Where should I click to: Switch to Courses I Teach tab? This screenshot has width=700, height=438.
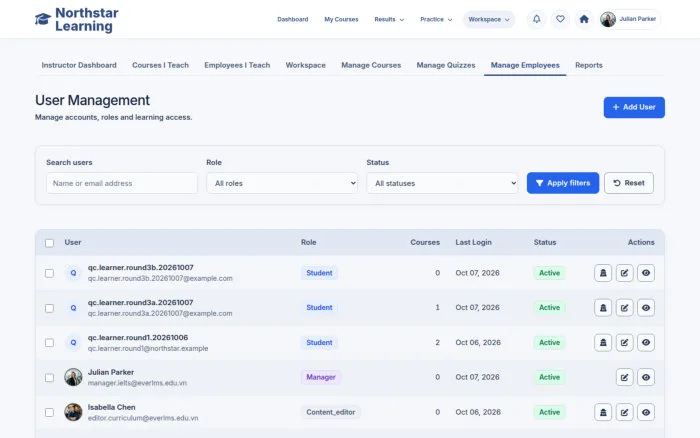[160, 65]
